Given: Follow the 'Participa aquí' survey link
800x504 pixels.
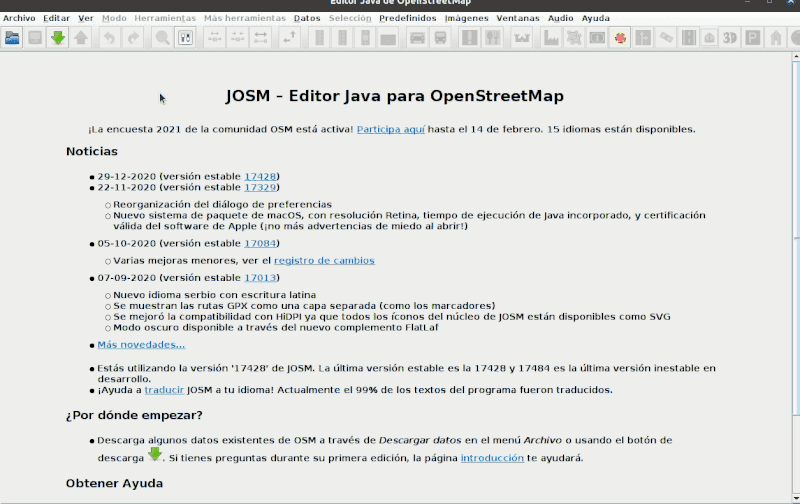Looking at the screenshot, I should (391, 129).
